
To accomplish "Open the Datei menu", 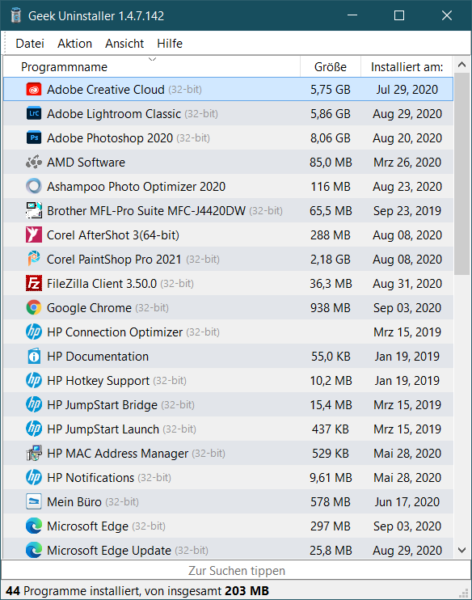I will 30,44.
